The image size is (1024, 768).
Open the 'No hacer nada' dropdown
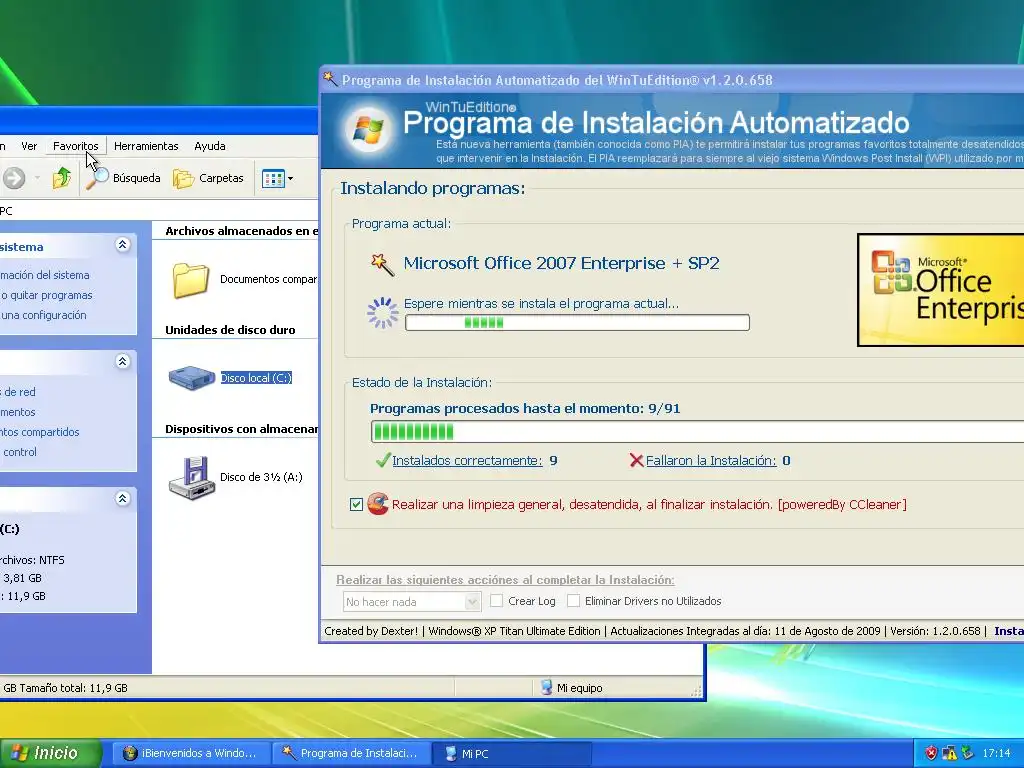[x=411, y=601]
